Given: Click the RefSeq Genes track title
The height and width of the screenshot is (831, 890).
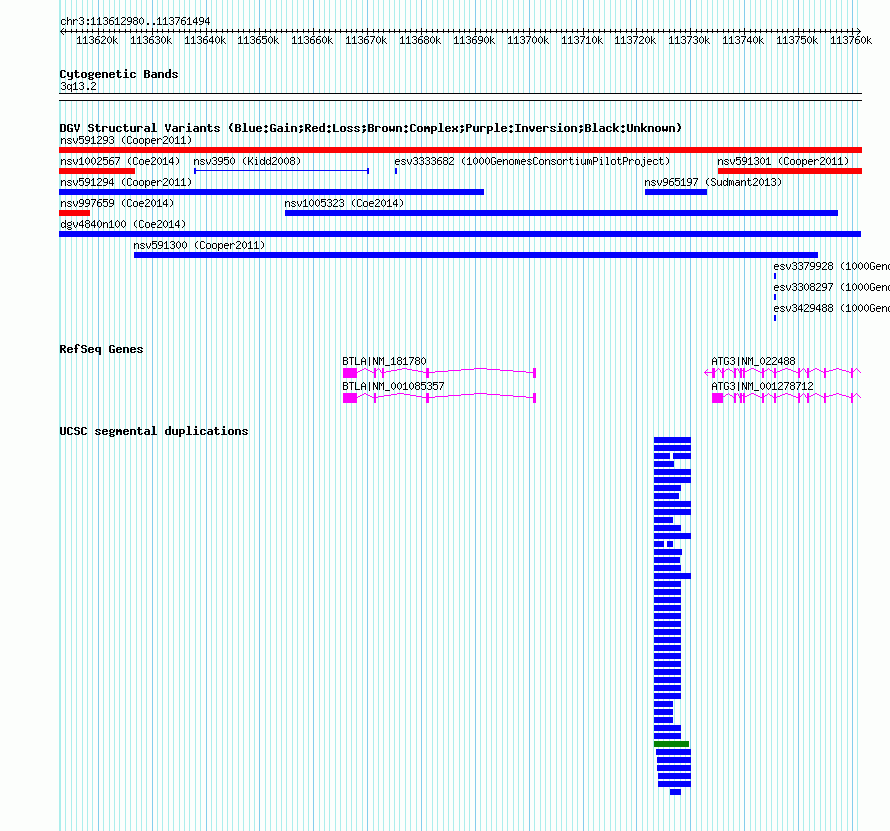Looking at the screenshot, I should [101, 349].
